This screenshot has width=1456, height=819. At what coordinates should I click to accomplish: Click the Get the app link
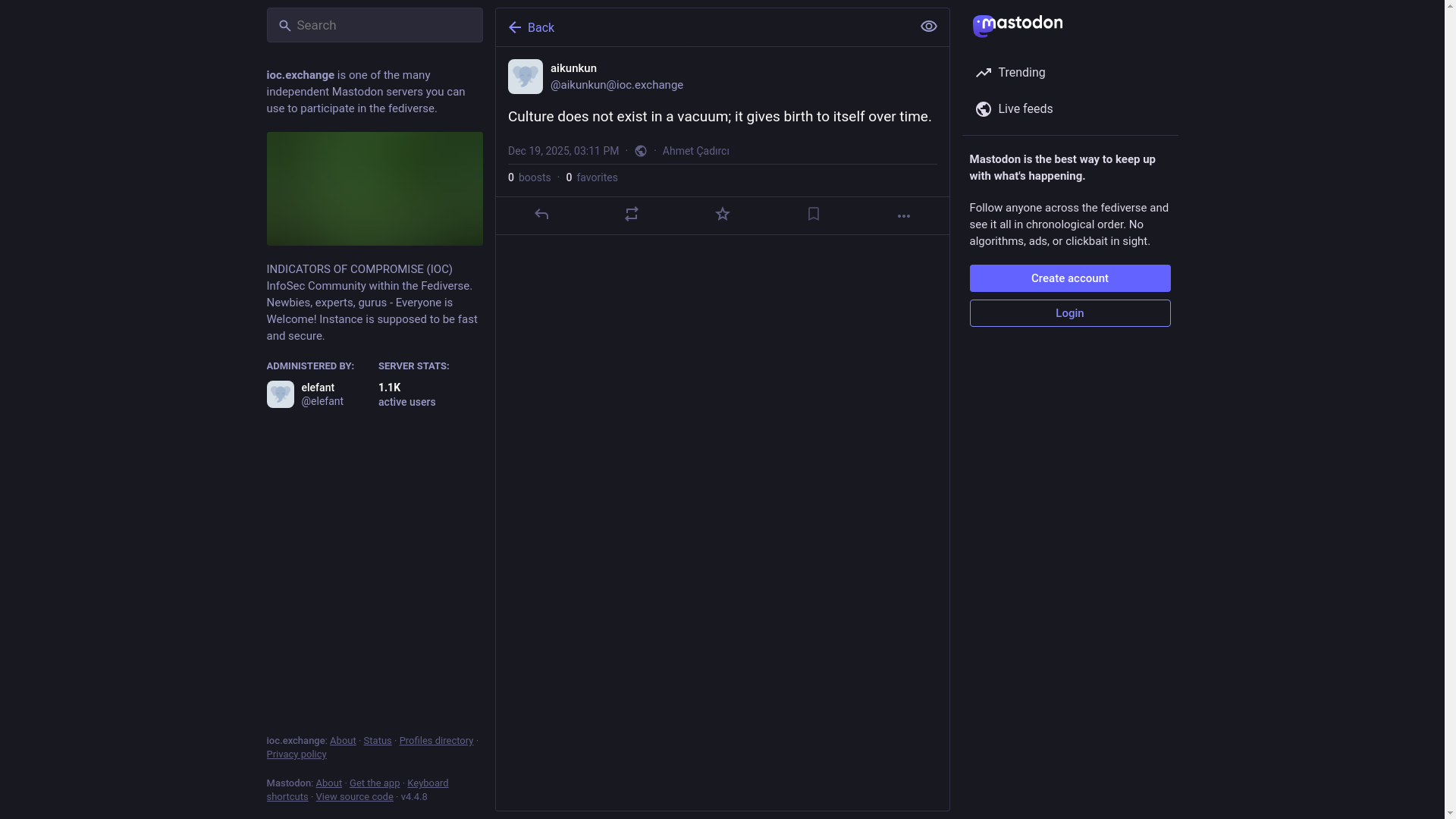pyautogui.click(x=375, y=783)
